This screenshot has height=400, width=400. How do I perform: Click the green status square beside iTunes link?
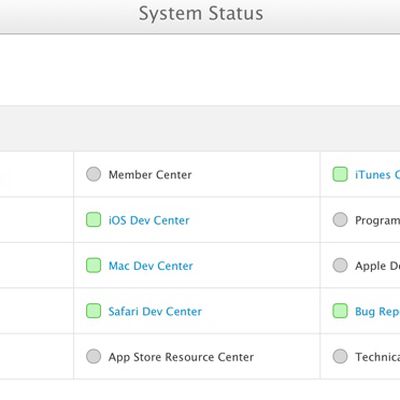(340, 174)
